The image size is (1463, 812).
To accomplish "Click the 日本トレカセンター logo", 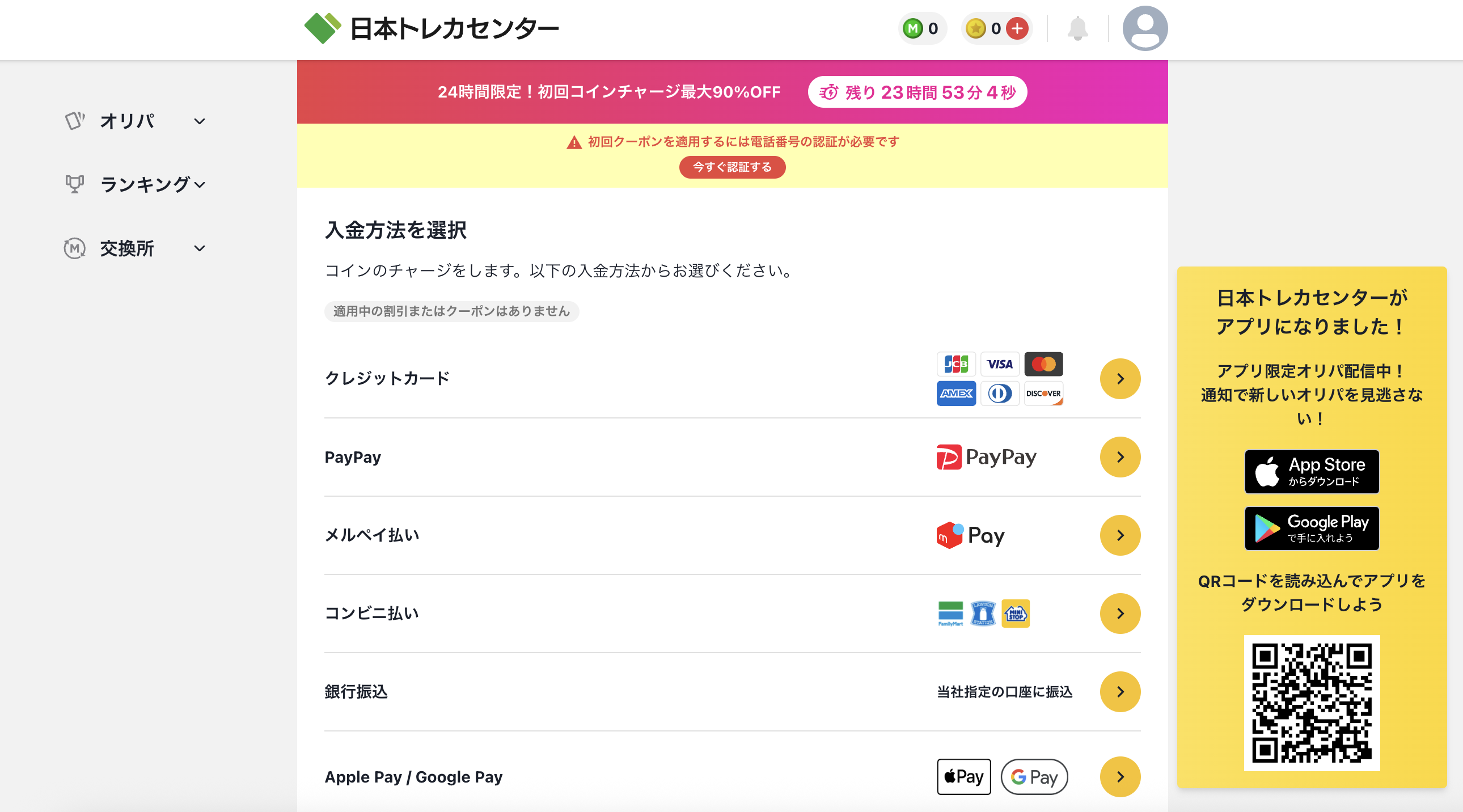I will pos(433,28).
